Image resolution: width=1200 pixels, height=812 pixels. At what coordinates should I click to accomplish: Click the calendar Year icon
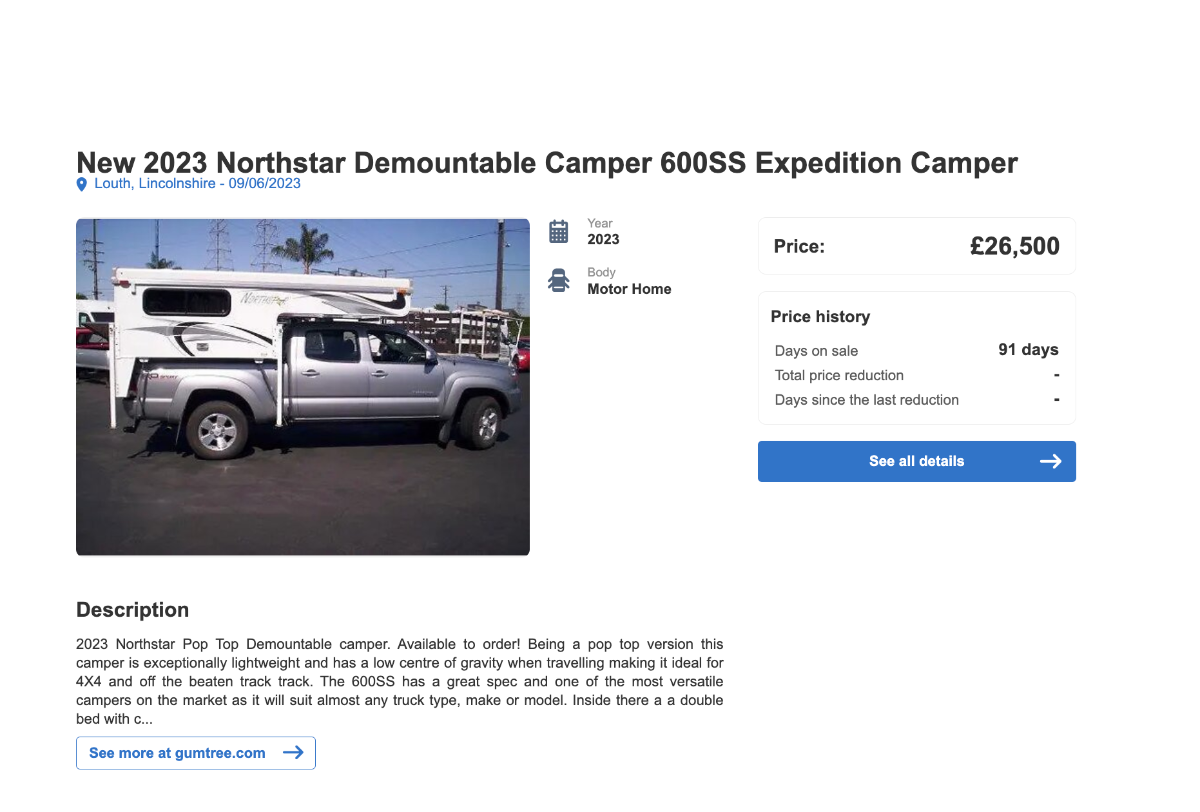point(559,232)
